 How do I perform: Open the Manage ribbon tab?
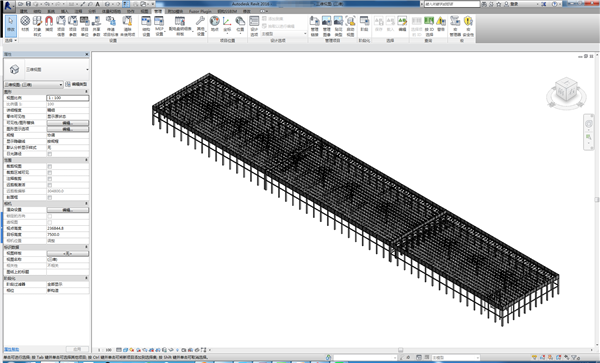[x=158, y=11]
